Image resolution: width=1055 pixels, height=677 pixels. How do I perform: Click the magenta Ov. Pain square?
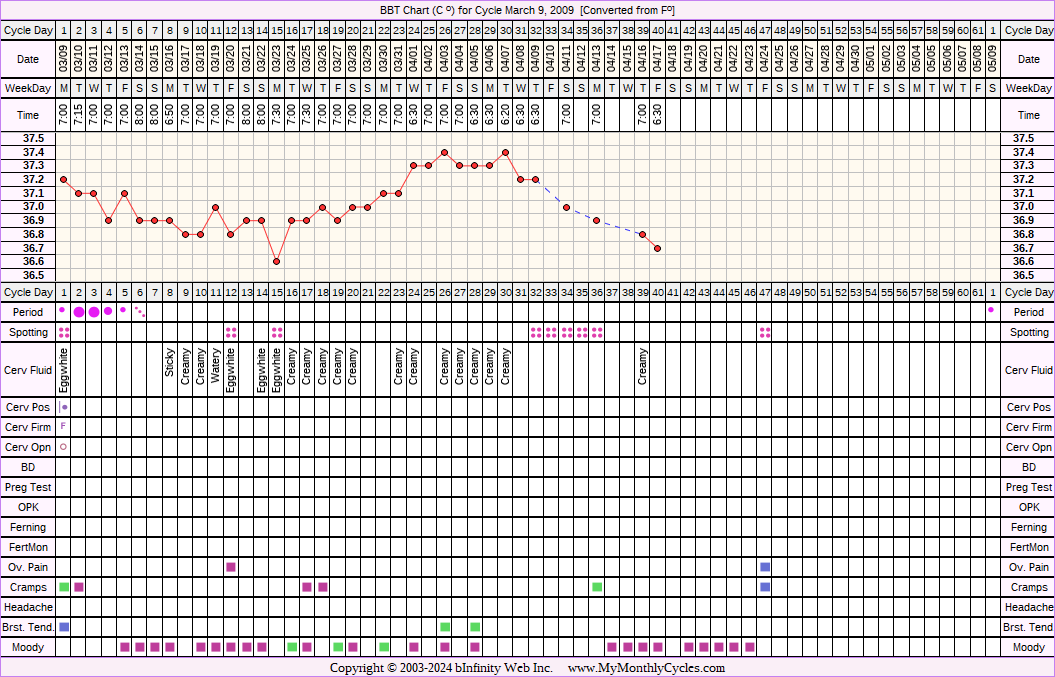coord(231,567)
